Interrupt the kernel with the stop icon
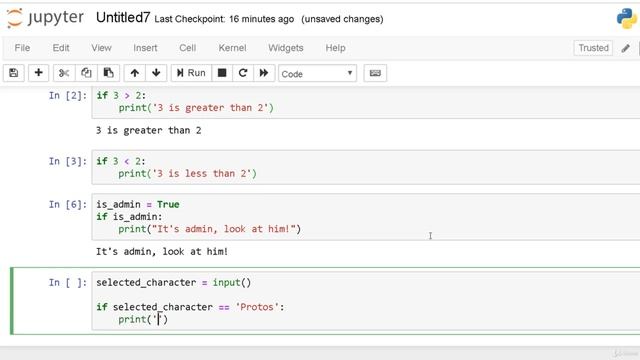The height and width of the screenshot is (360, 640). pyautogui.click(x=222, y=73)
